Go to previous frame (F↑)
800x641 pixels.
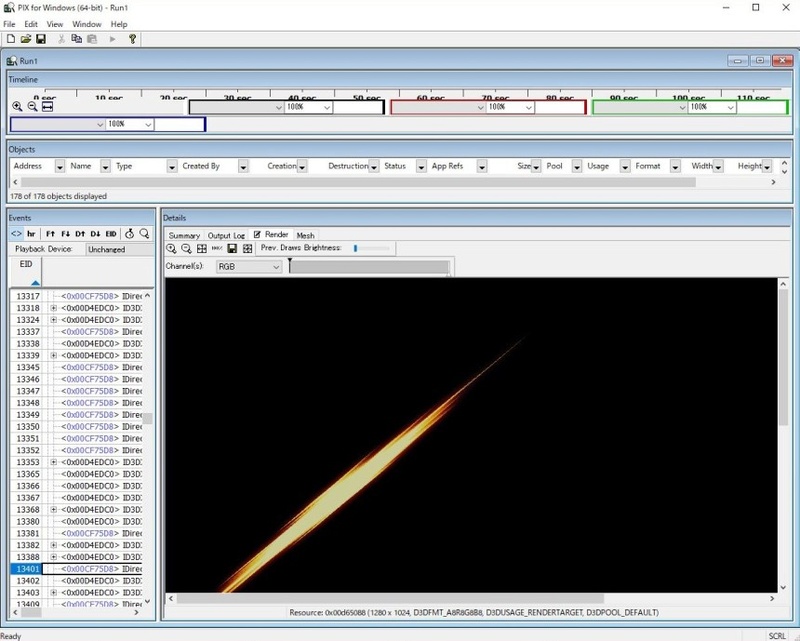(50, 234)
